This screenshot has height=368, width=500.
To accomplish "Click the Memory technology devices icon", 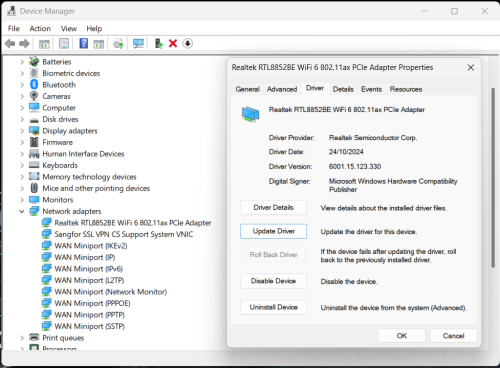I will 34,176.
